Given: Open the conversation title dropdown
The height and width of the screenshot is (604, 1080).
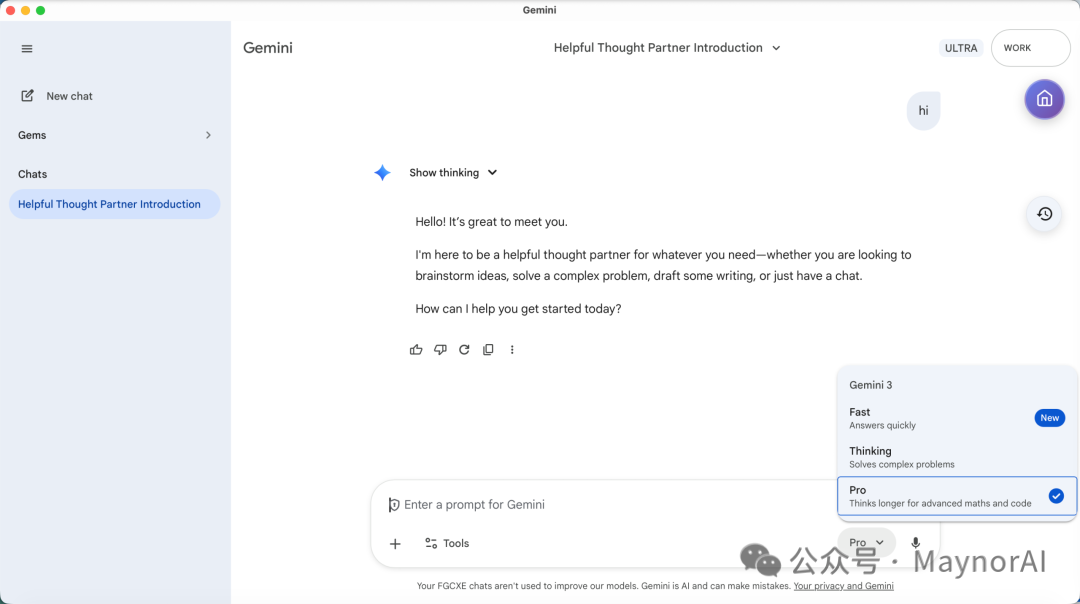Looking at the screenshot, I should 667,48.
